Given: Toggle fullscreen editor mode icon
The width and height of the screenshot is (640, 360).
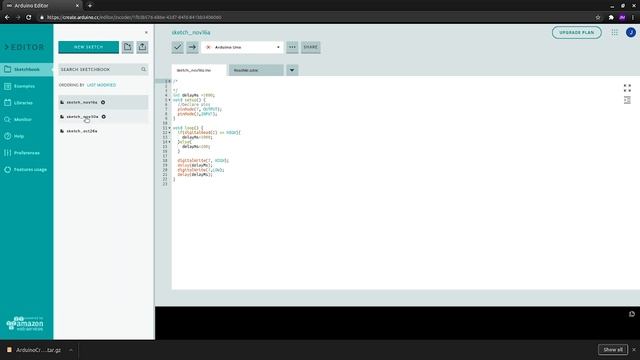Looking at the screenshot, I should [627, 88].
